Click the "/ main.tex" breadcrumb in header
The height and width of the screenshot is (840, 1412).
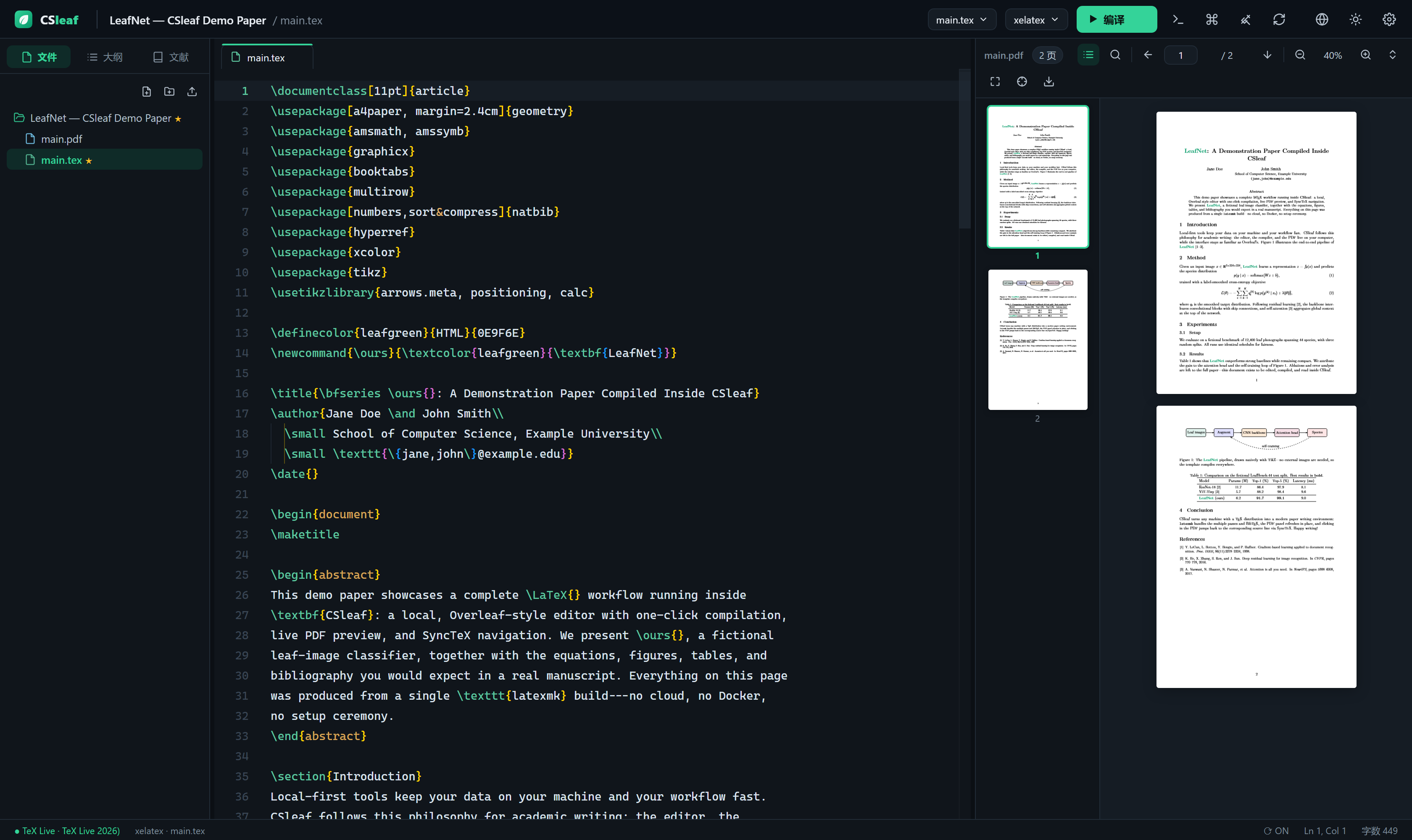point(298,21)
